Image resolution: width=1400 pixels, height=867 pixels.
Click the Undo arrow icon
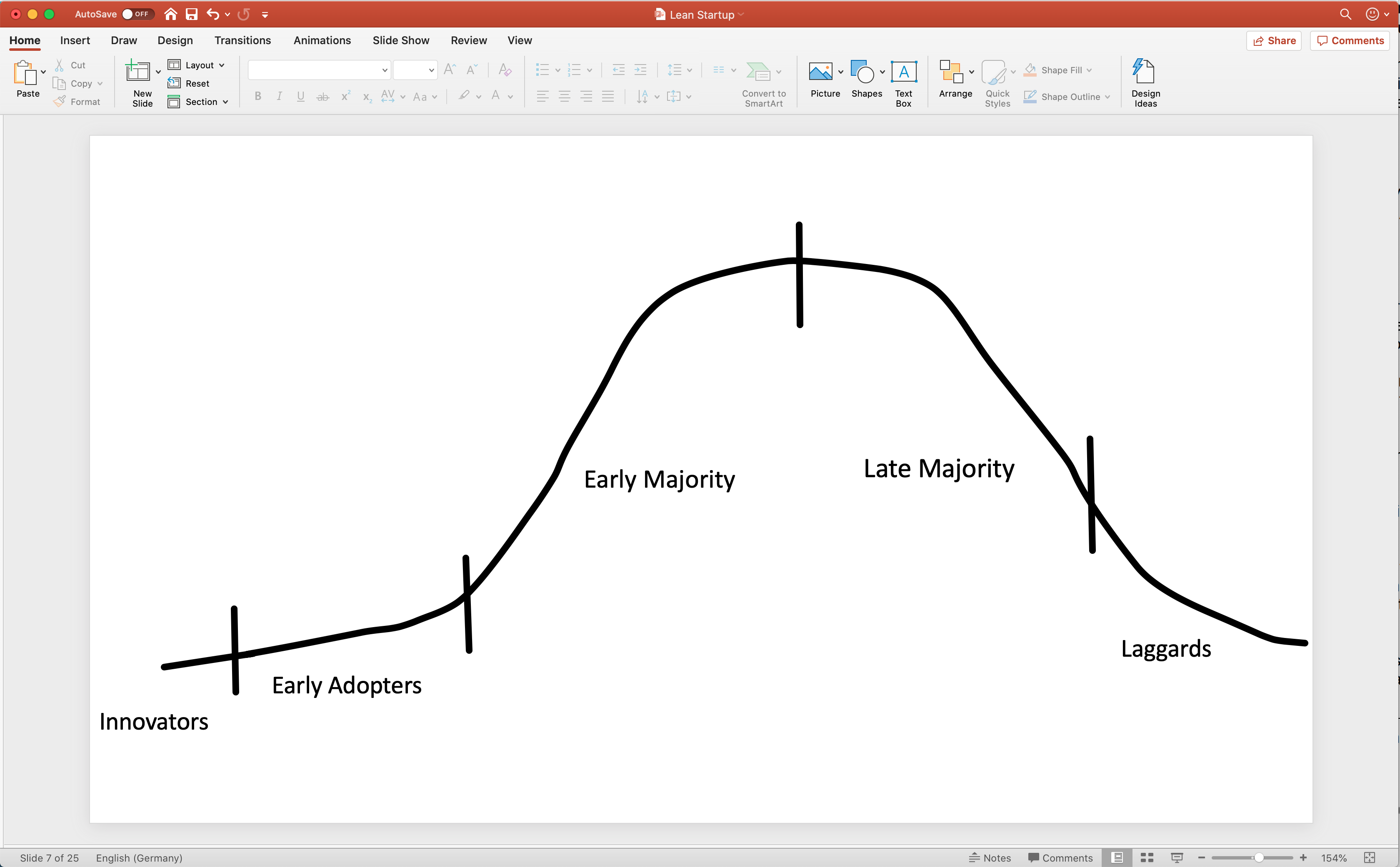213,14
